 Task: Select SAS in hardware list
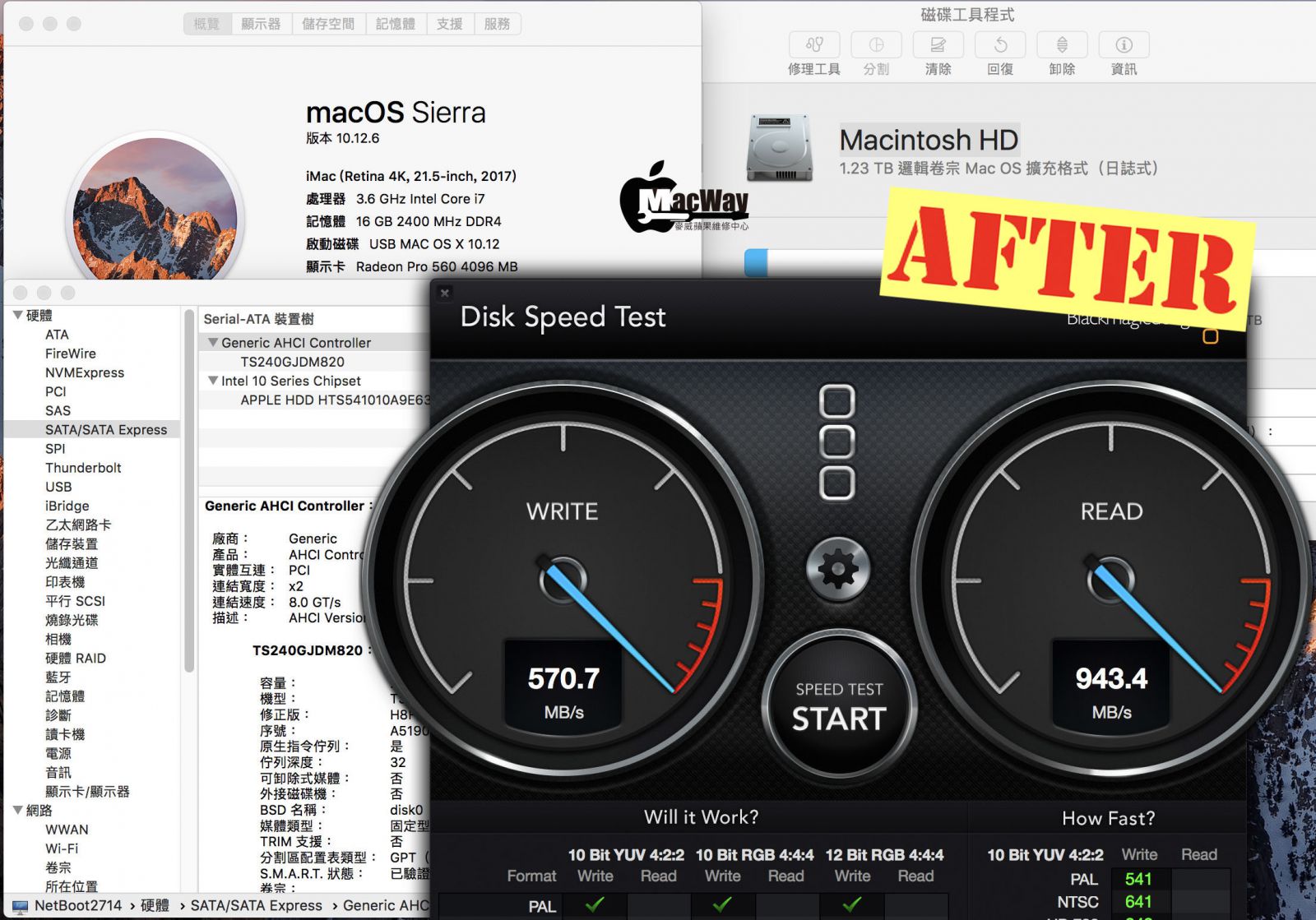[58, 410]
